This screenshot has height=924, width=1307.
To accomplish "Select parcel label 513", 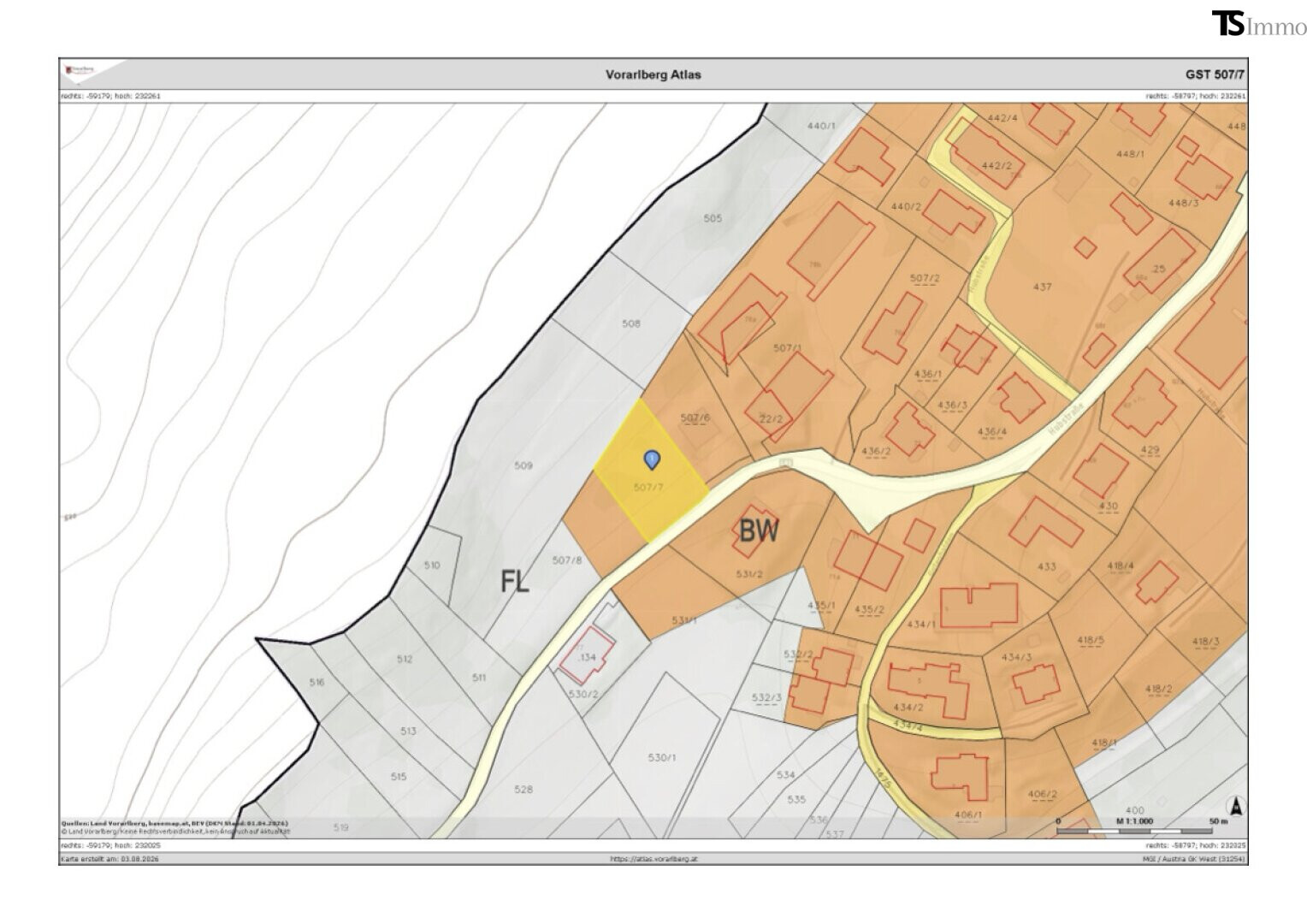I will tap(408, 731).
